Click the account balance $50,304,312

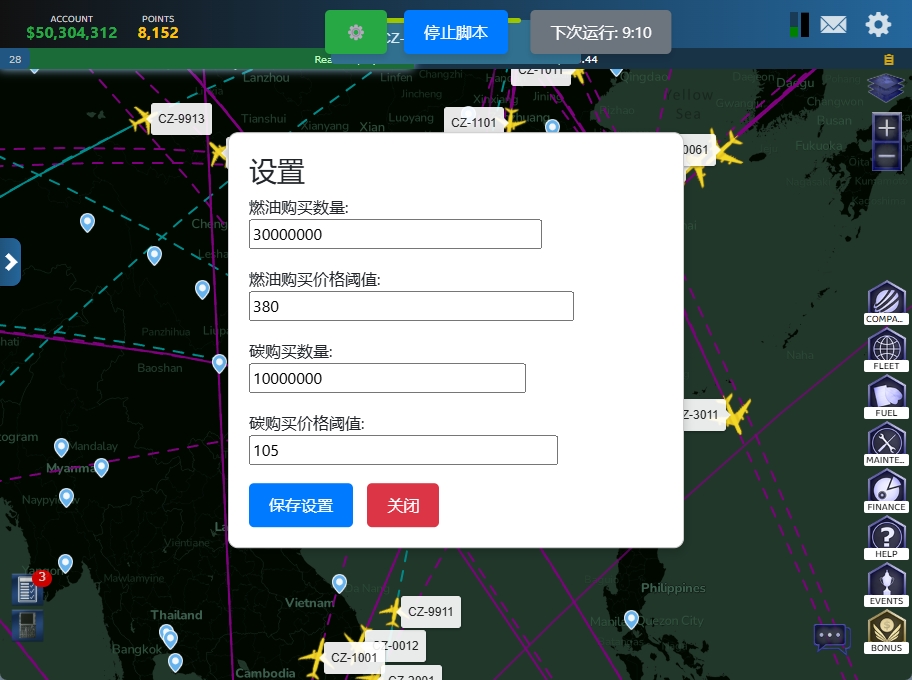72,33
